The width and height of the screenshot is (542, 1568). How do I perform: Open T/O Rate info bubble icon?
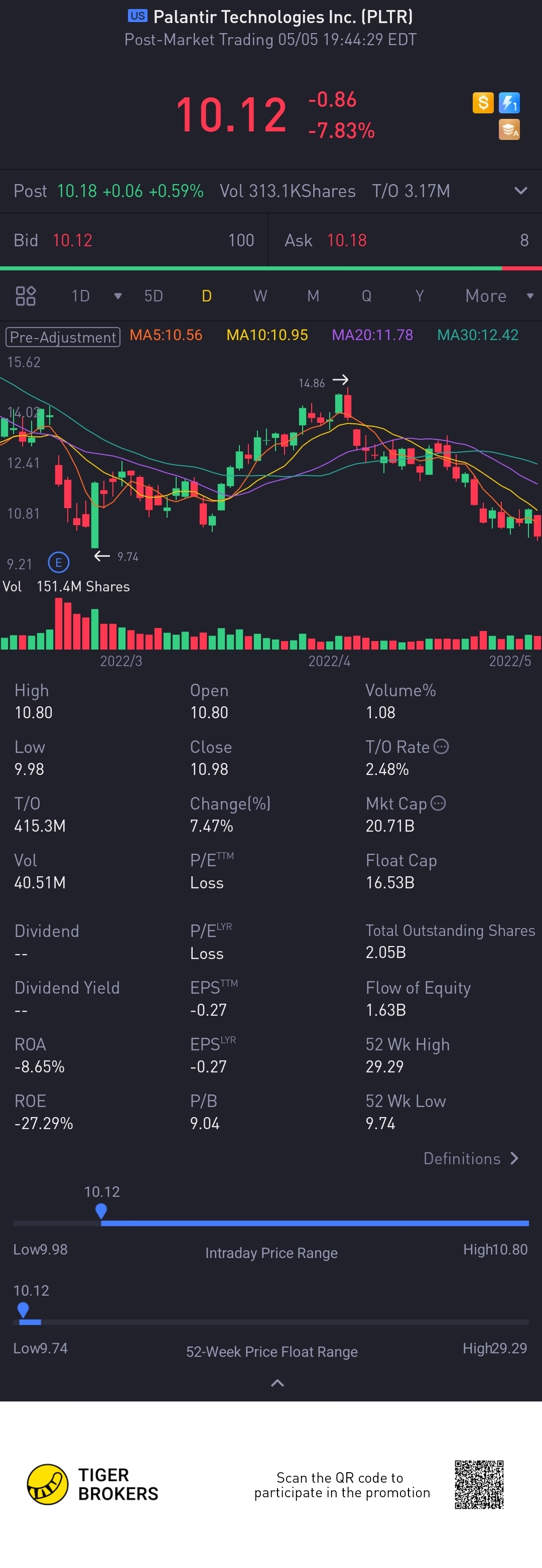click(x=442, y=746)
